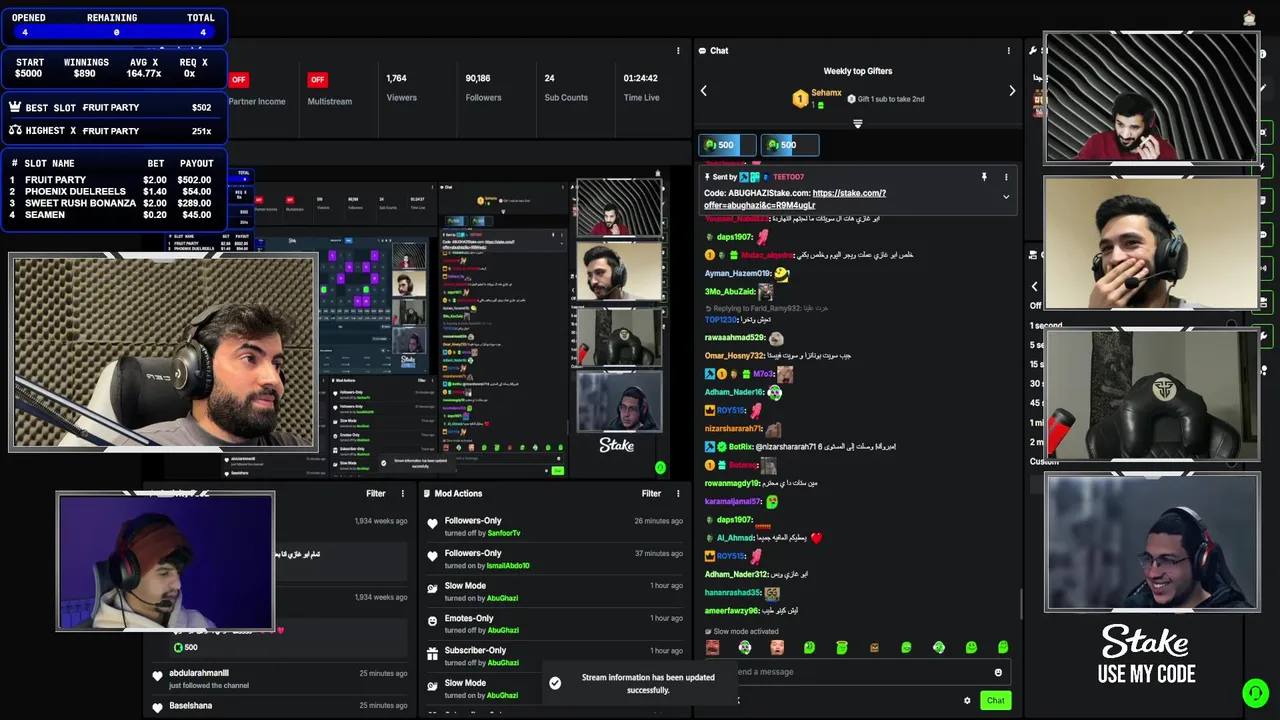Insert the first face emote from quick emotes

point(712,648)
